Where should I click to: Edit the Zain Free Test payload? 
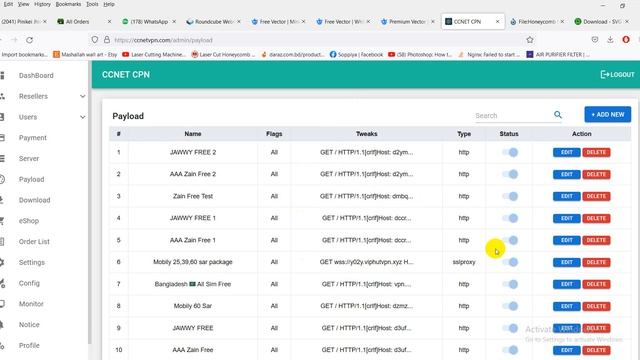pos(567,196)
